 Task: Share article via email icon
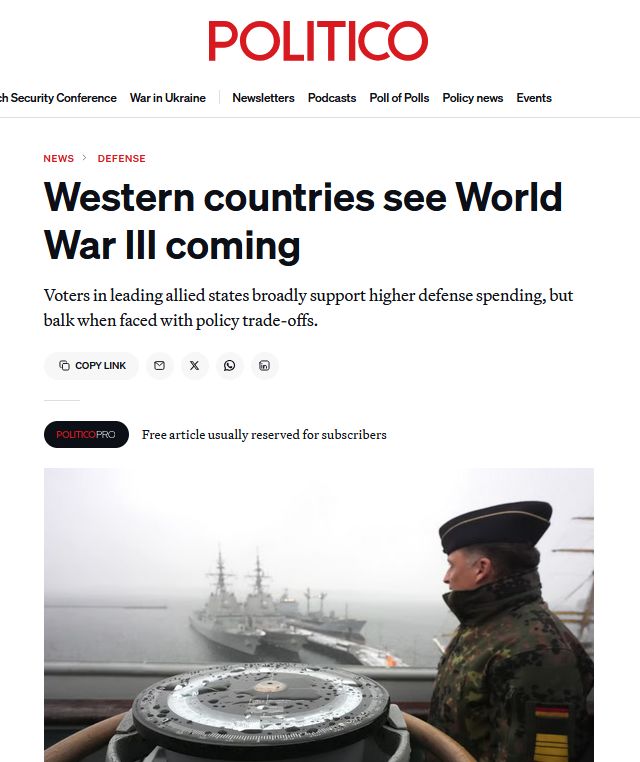tap(159, 365)
